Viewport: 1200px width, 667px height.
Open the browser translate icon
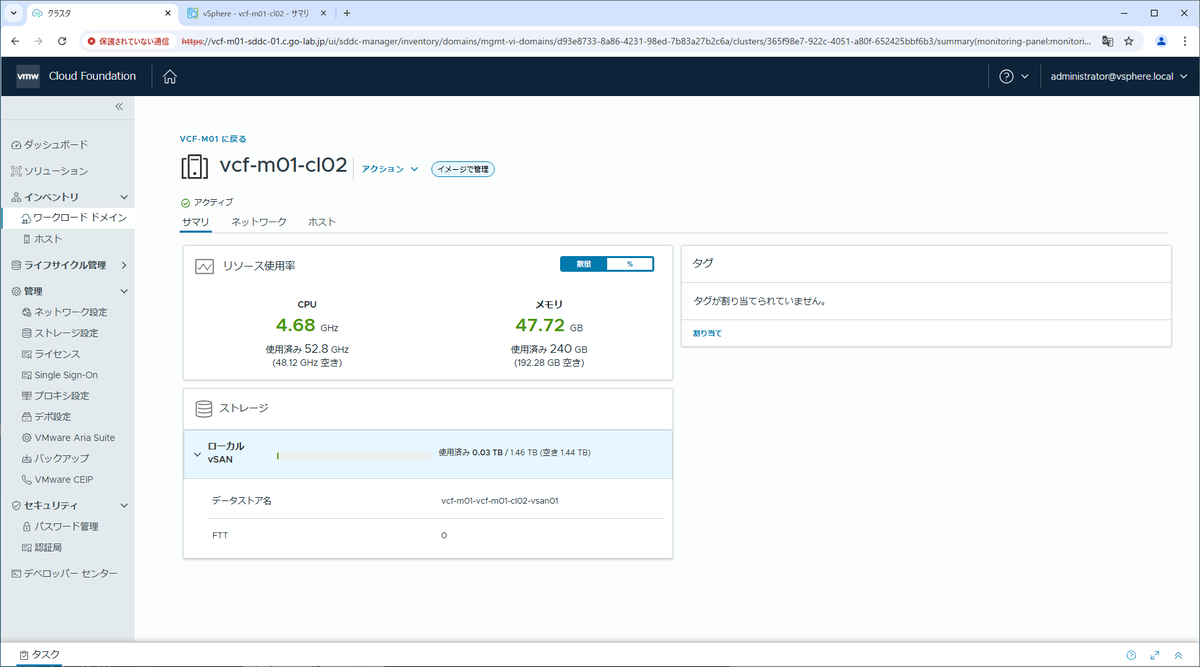point(1107,41)
